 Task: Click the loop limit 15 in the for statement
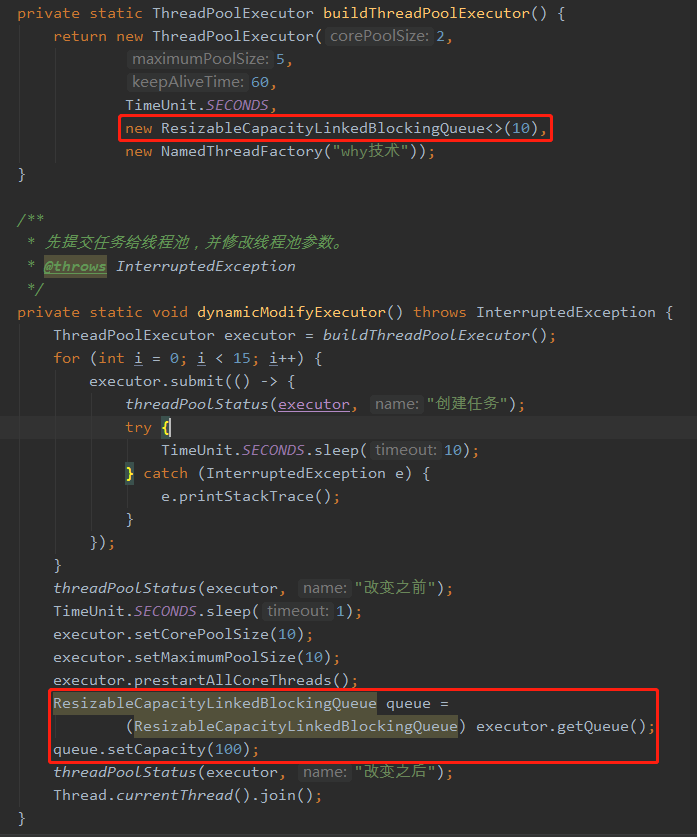click(x=242, y=358)
